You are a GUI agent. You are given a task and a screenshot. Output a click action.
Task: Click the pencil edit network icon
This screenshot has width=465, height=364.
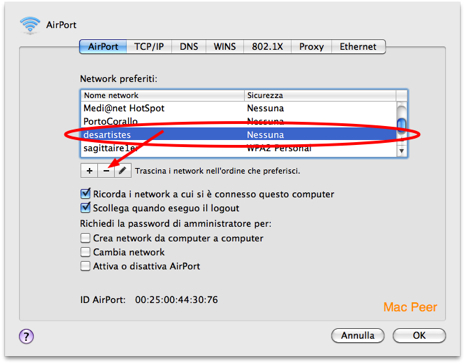tap(123, 171)
